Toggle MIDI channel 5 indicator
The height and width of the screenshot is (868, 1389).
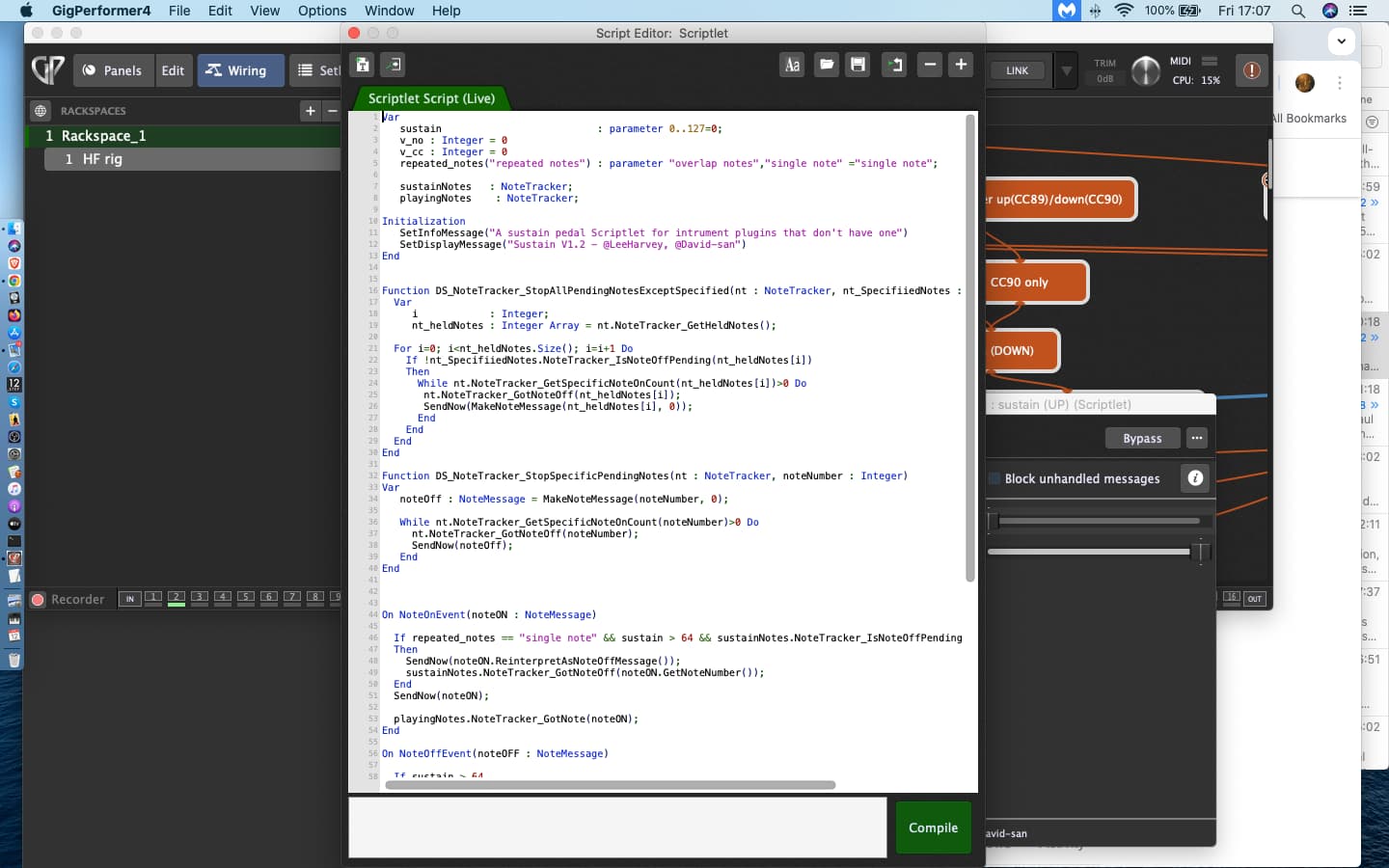[246, 598]
